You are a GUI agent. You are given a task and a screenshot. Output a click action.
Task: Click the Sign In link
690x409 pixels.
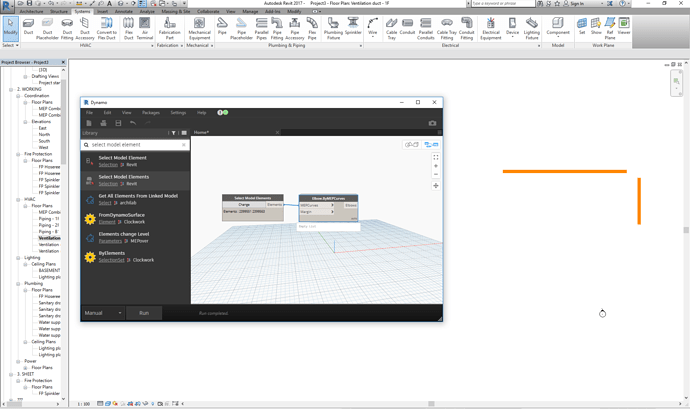tap(577, 4)
